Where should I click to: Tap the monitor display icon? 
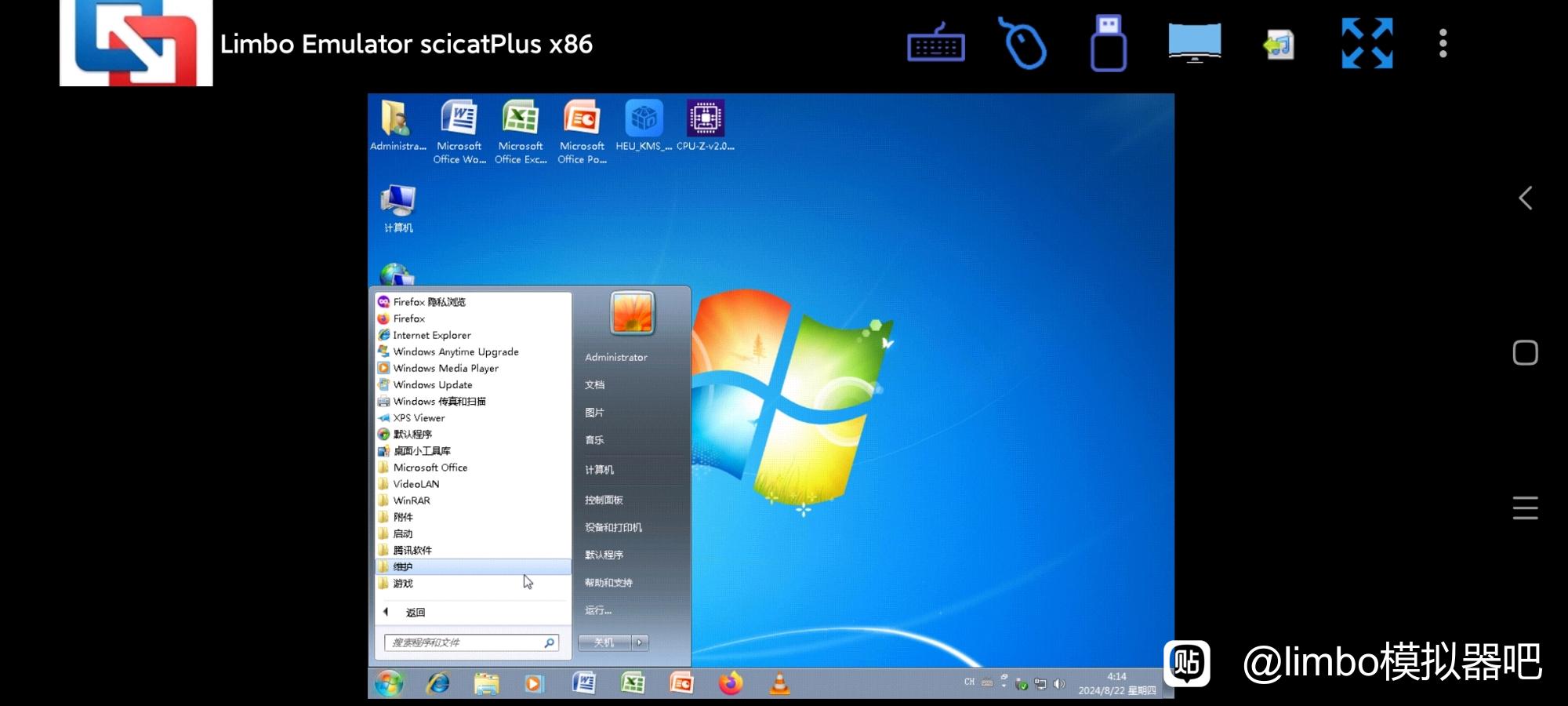(x=1194, y=44)
